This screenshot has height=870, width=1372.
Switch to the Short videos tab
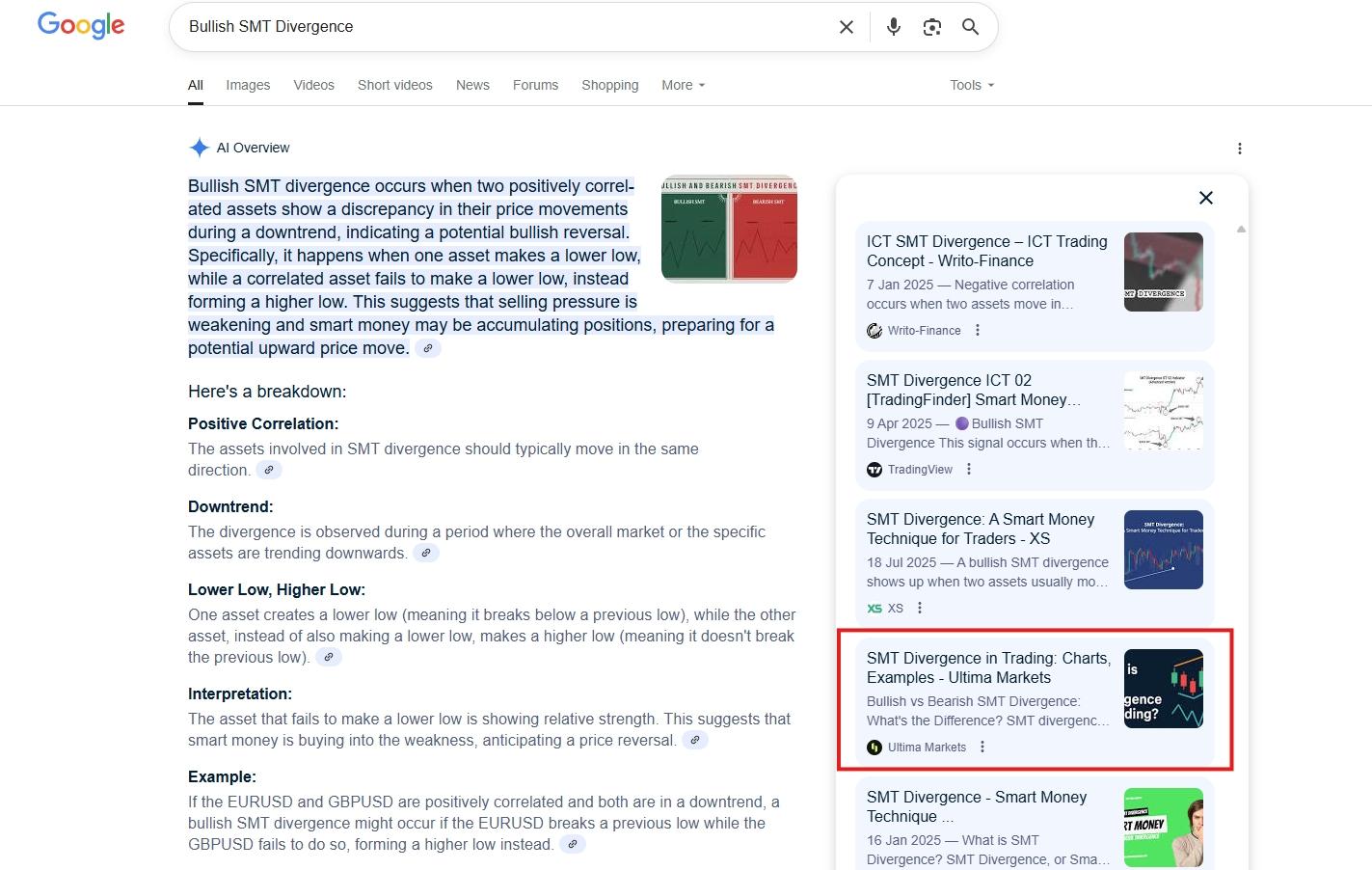[395, 85]
